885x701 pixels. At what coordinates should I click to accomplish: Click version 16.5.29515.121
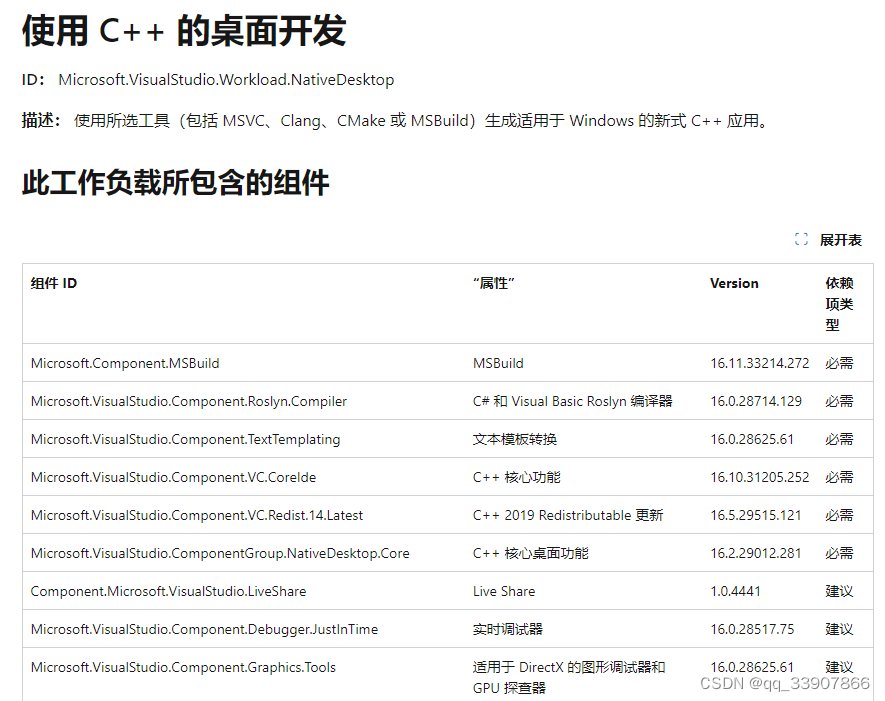(x=756, y=515)
